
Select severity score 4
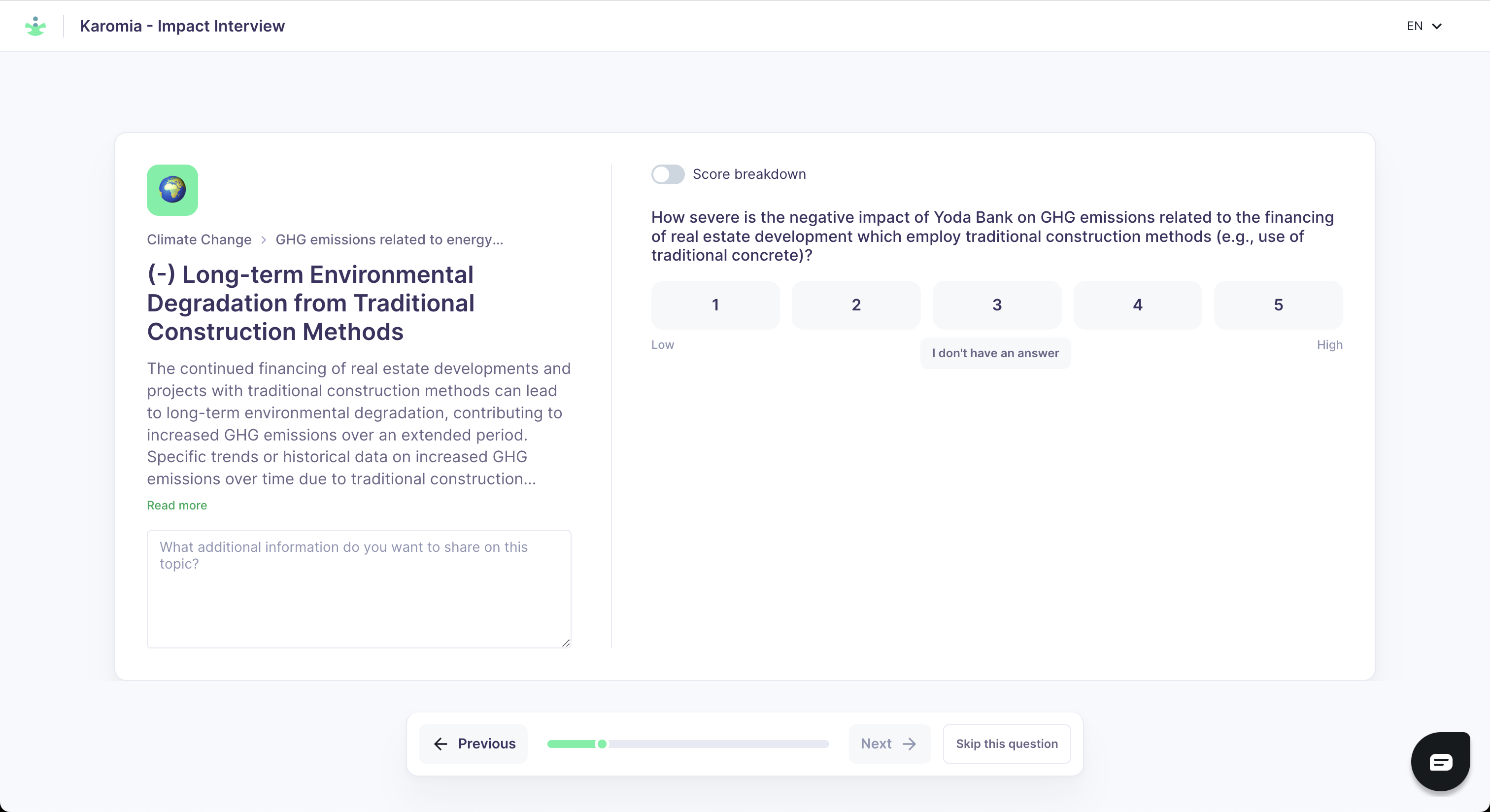1137,305
